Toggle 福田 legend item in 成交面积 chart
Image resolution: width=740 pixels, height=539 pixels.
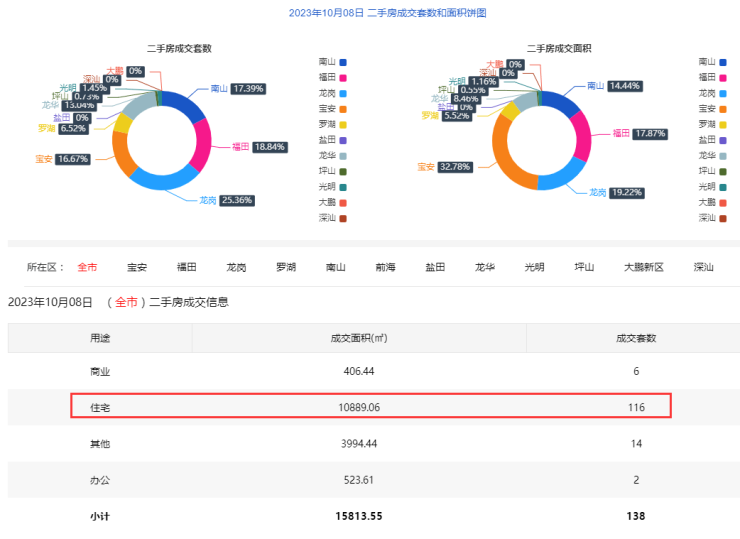click(714, 77)
